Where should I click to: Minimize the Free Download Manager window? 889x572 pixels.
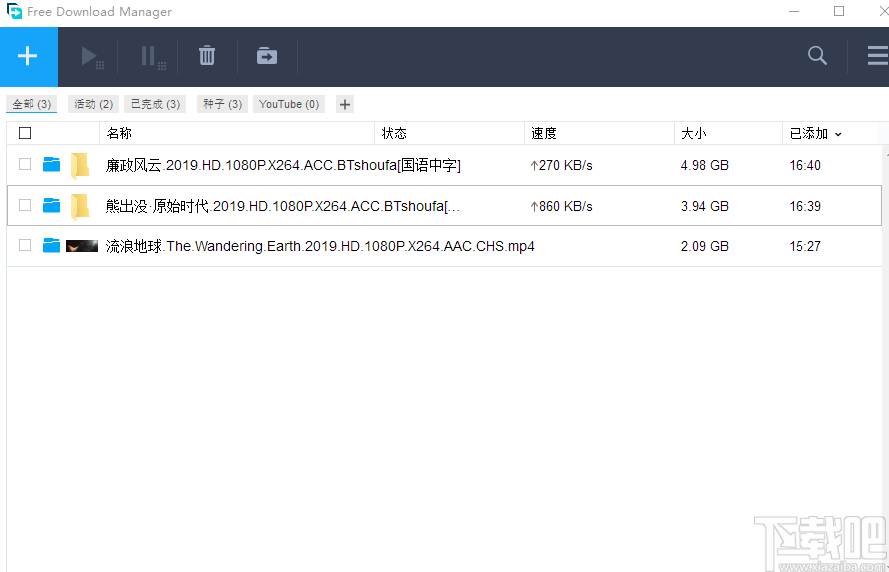794,11
